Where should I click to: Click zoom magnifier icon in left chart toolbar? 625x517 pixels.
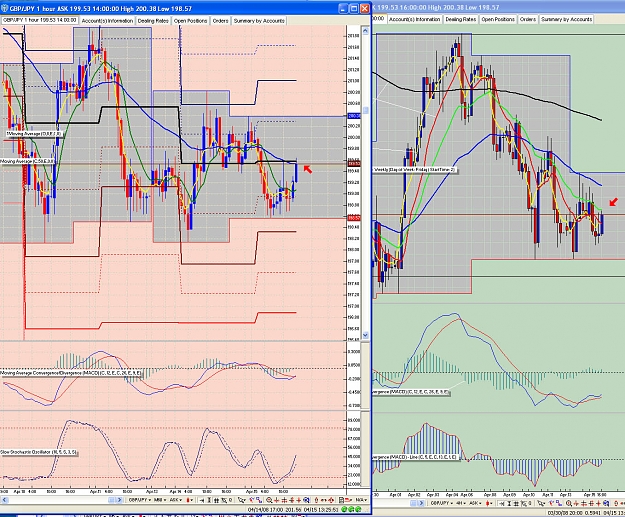pos(268,500)
